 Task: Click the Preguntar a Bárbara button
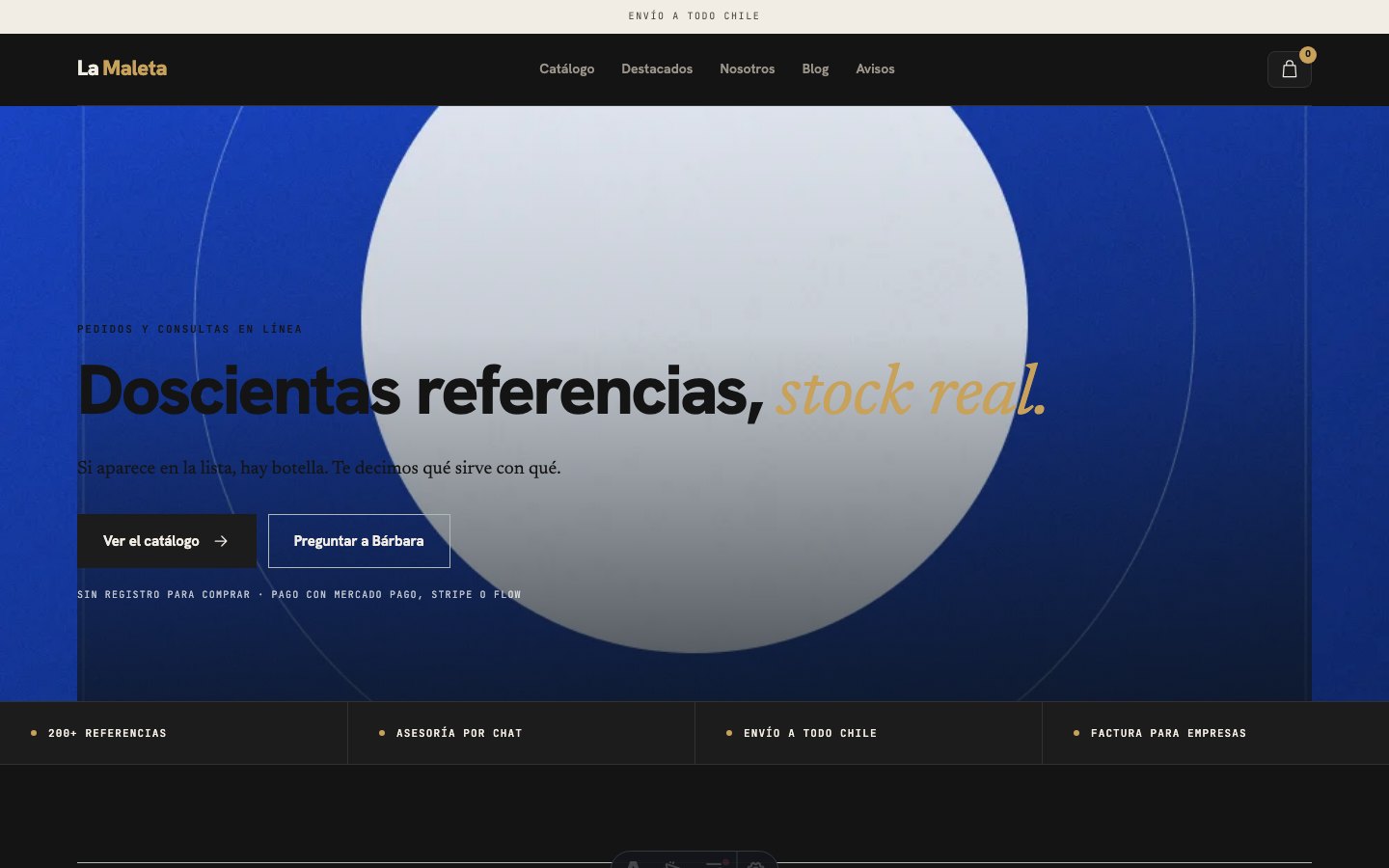[x=359, y=541]
